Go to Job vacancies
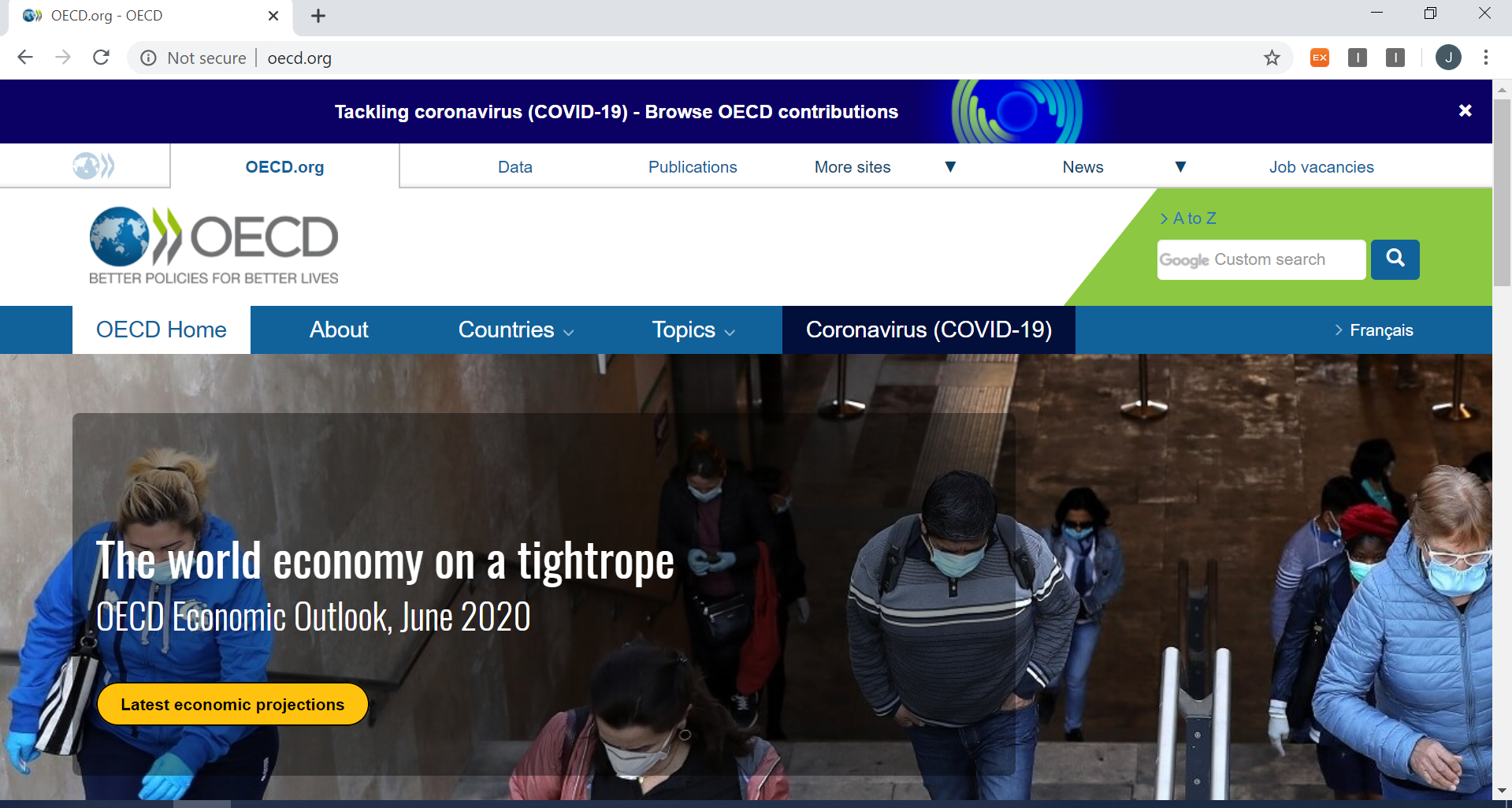This screenshot has height=808, width=1512. tap(1321, 167)
